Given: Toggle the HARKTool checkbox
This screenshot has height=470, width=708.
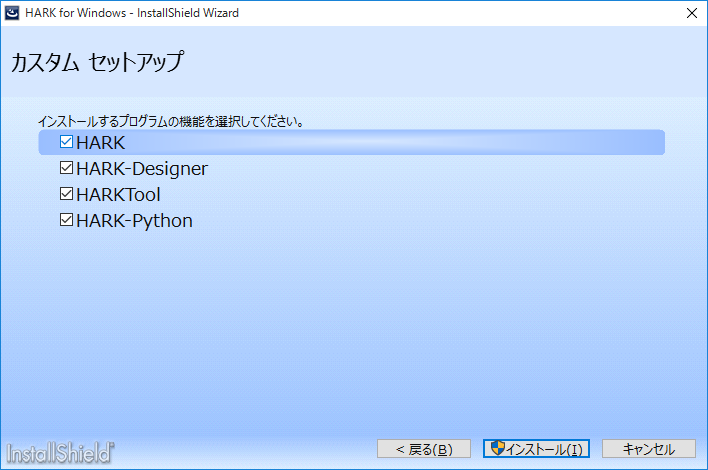Looking at the screenshot, I should pyautogui.click(x=66, y=194).
